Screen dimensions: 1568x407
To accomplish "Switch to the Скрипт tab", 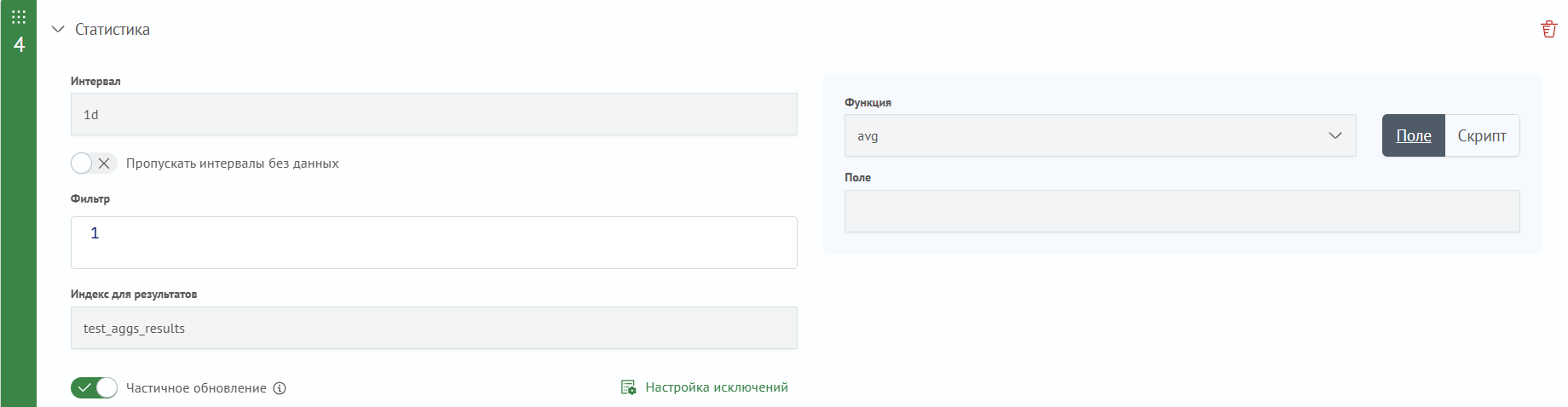I will 1482,135.
